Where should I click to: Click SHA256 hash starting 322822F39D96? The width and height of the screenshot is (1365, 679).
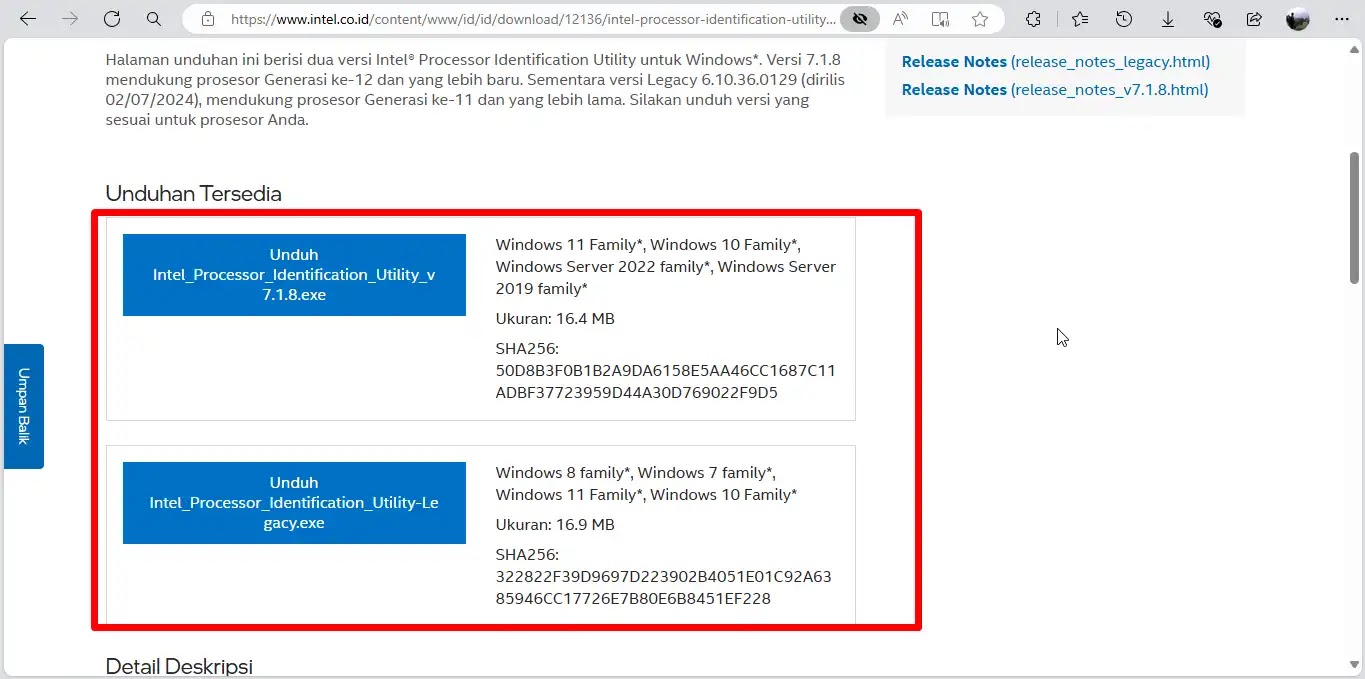(663, 588)
